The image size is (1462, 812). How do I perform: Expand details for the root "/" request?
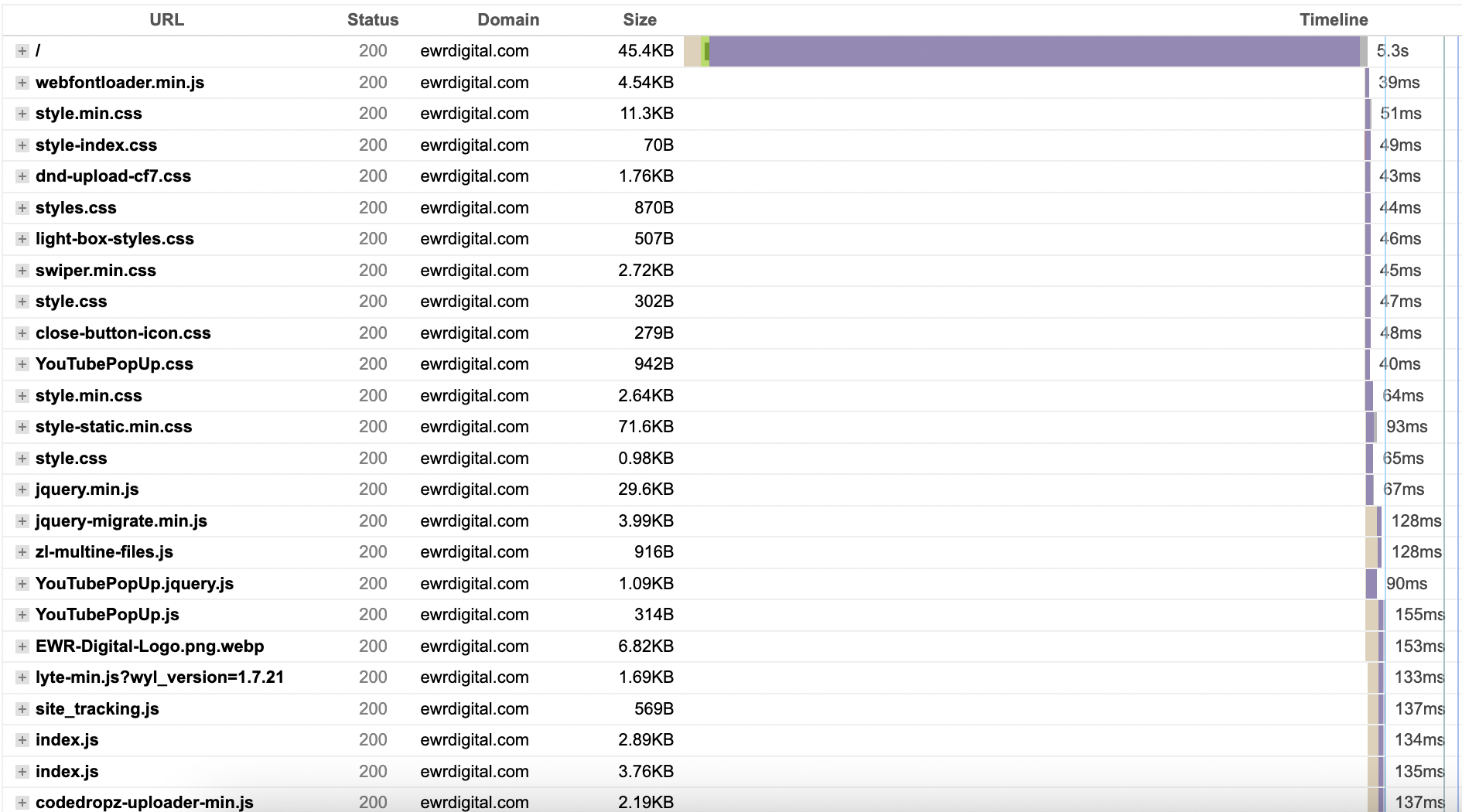tap(22, 51)
